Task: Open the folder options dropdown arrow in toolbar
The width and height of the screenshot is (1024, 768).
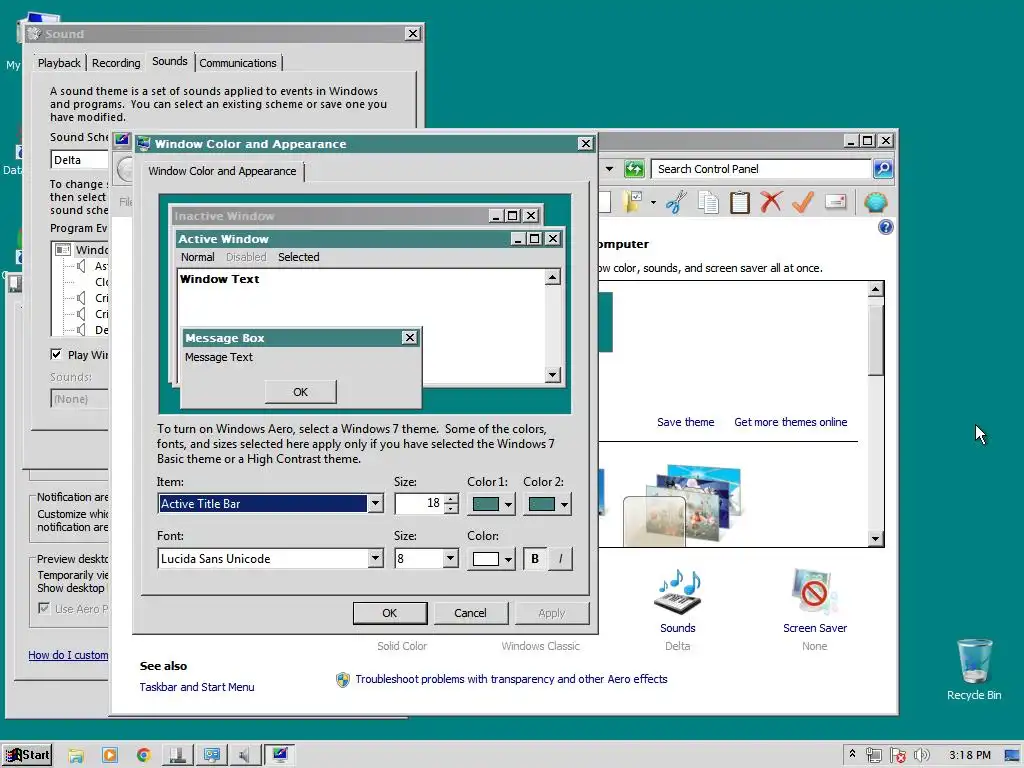Action: (x=653, y=202)
